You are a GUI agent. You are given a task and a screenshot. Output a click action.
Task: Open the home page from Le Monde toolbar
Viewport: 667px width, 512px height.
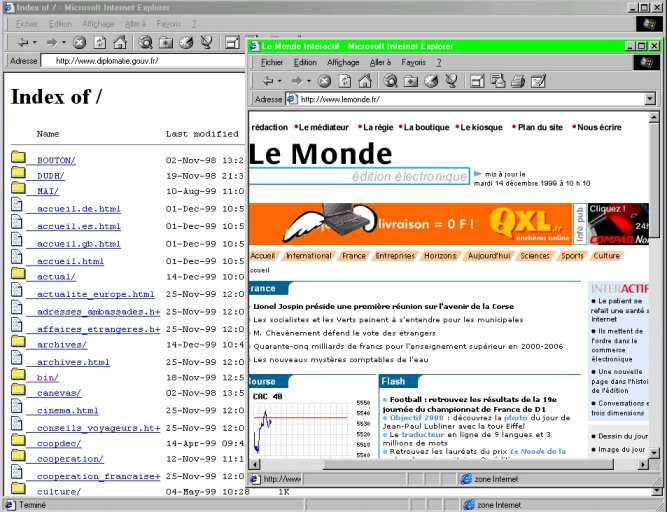[365, 81]
